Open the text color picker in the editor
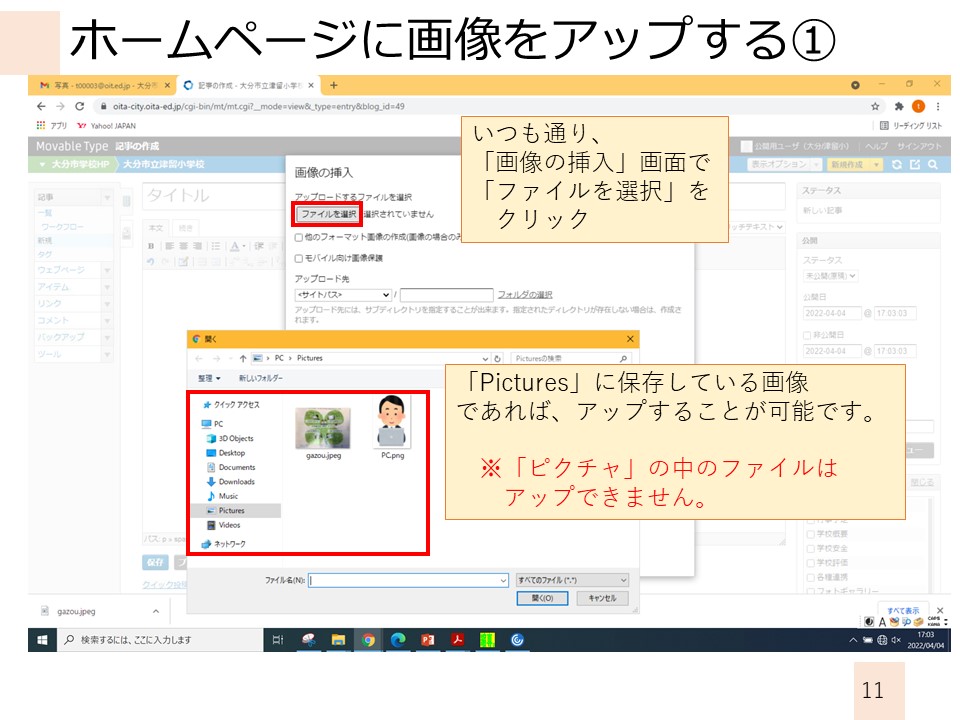This screenshot has width=960, height=720. click(234, 246)
